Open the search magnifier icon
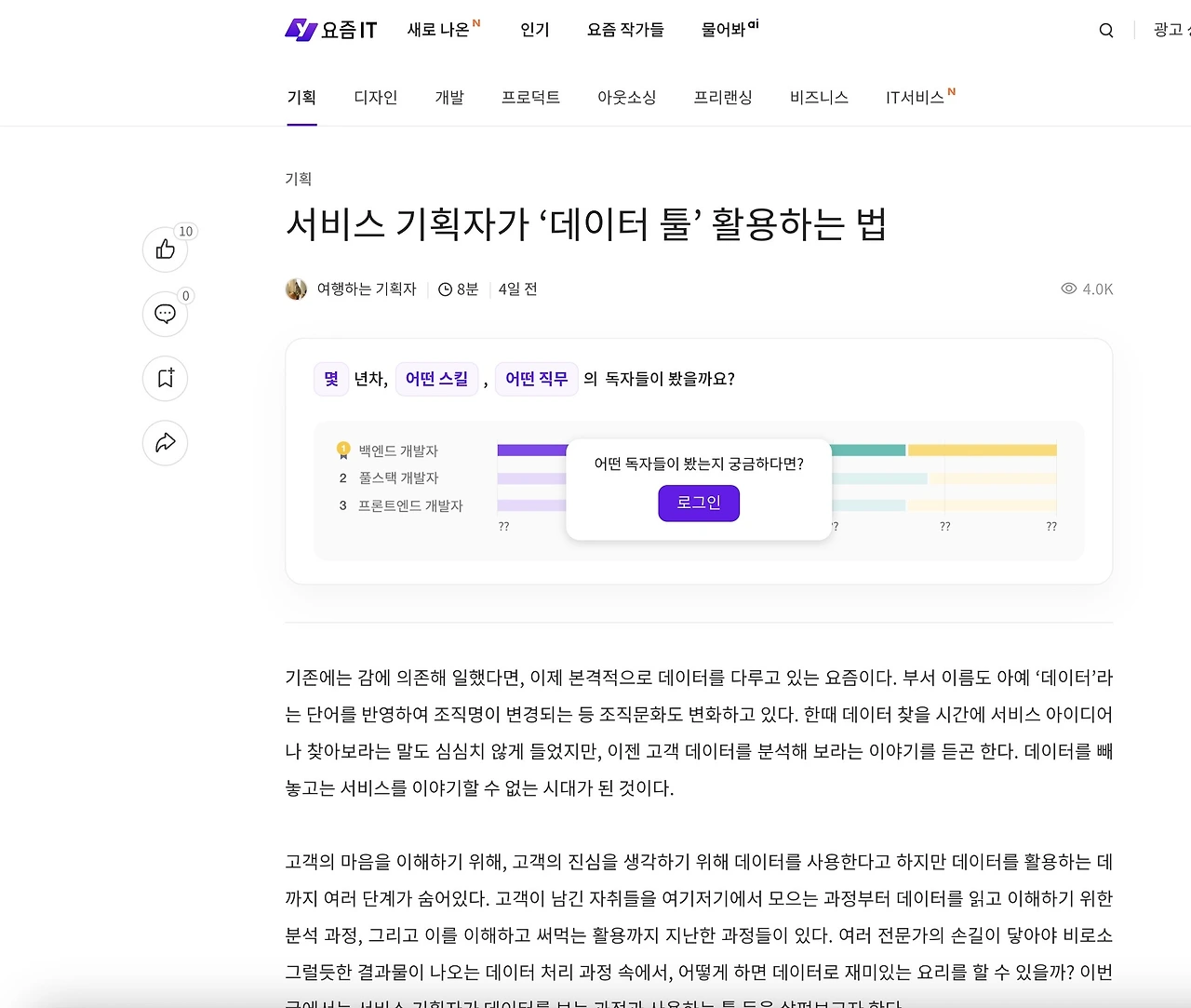Image resolution: width=1191 pixels, height=1008 pixels. pos(1105,30)
